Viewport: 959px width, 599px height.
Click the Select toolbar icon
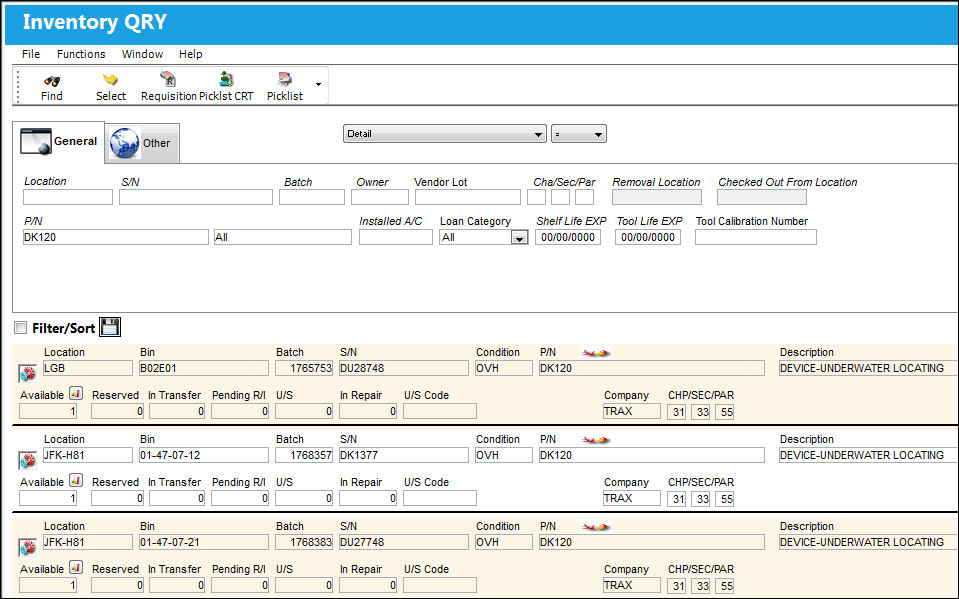[110, 80]
